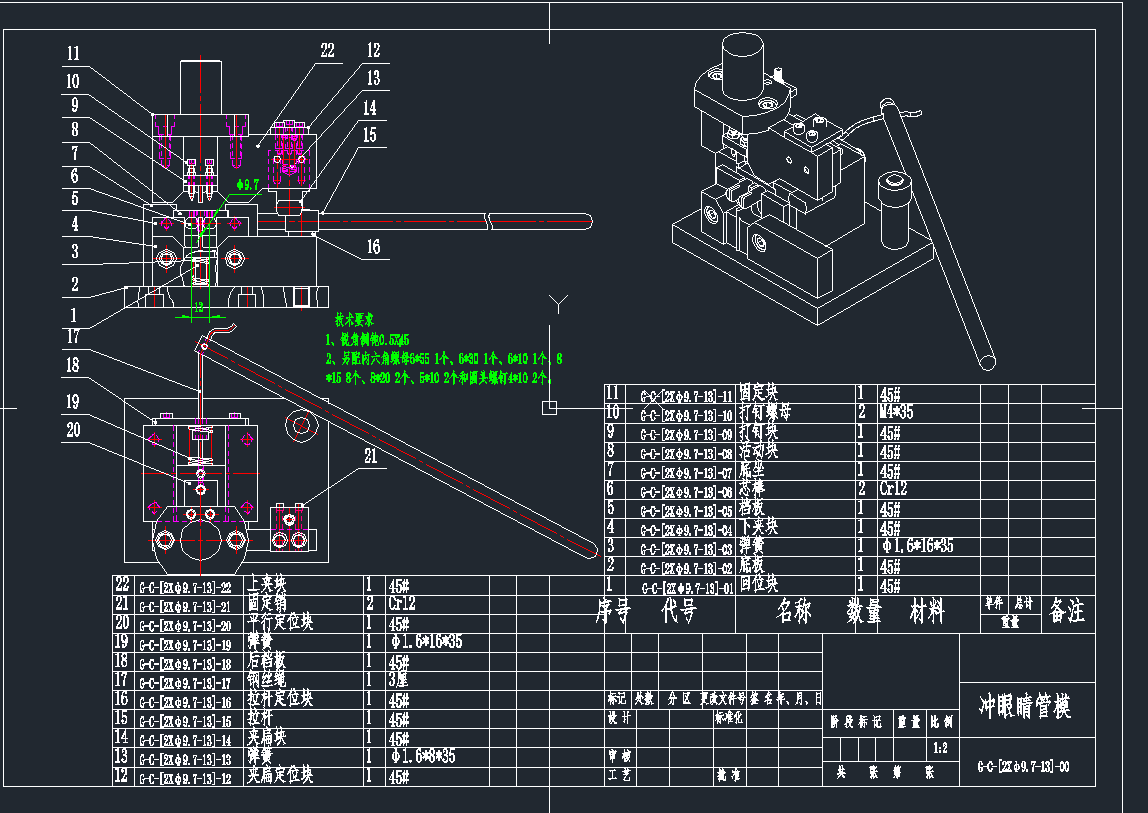Select the 芯棒 name cell in parts list
This screenshot has width=1148, height=813.
click(758, 489)
